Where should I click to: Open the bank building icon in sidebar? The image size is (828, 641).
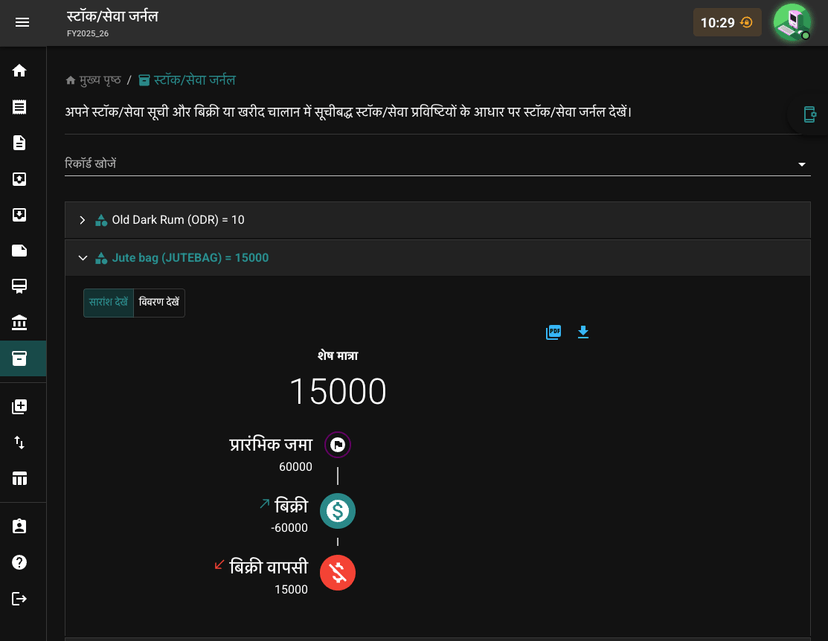[x=20, y=322]
